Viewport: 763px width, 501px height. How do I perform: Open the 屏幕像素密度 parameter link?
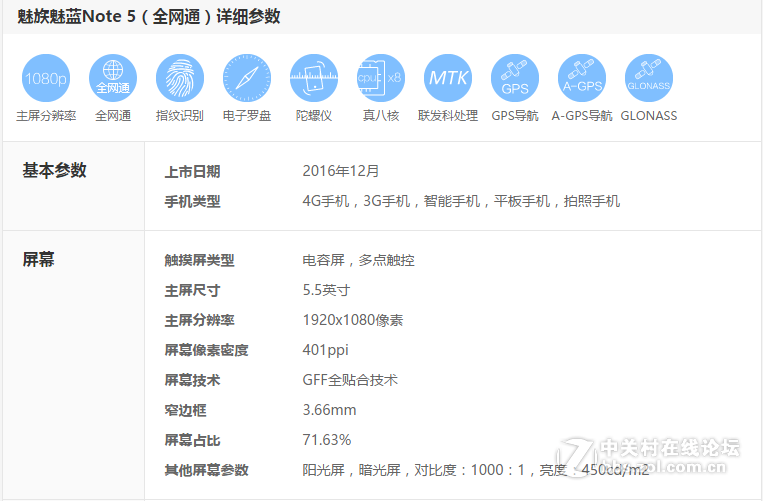click(206, 350)
